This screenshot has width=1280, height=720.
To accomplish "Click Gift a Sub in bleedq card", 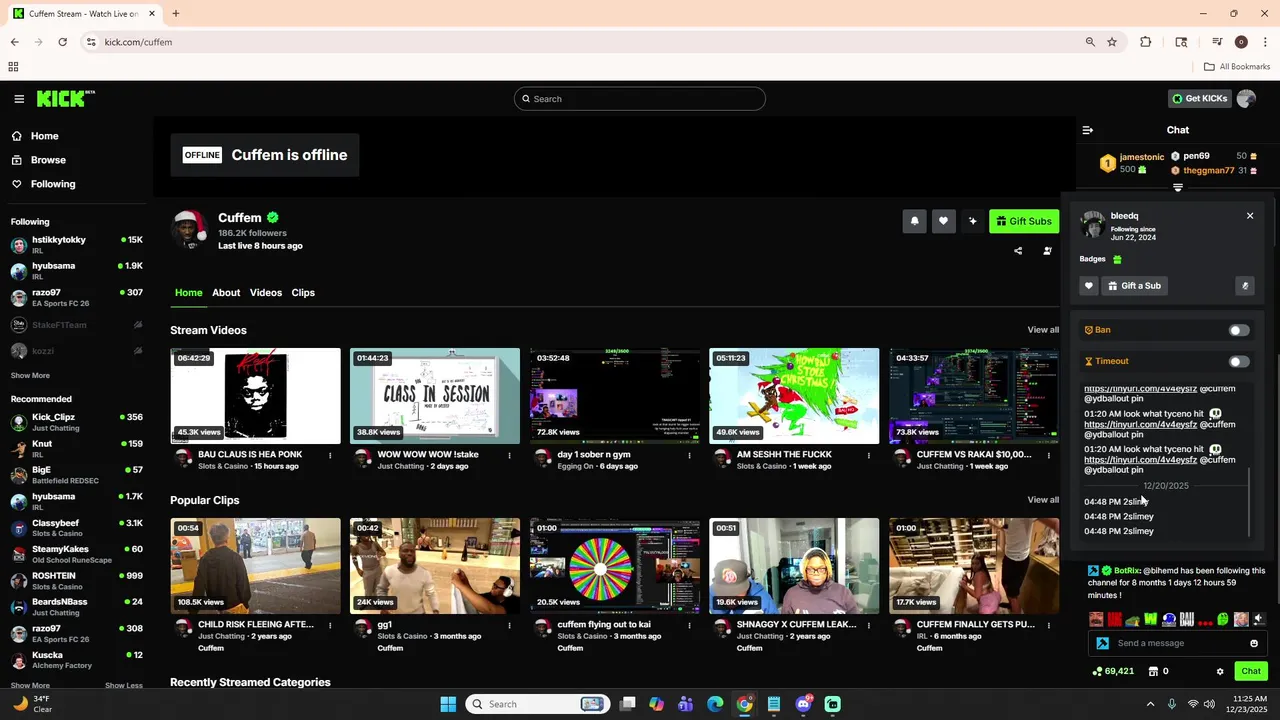I will (x=1133, y=286).
